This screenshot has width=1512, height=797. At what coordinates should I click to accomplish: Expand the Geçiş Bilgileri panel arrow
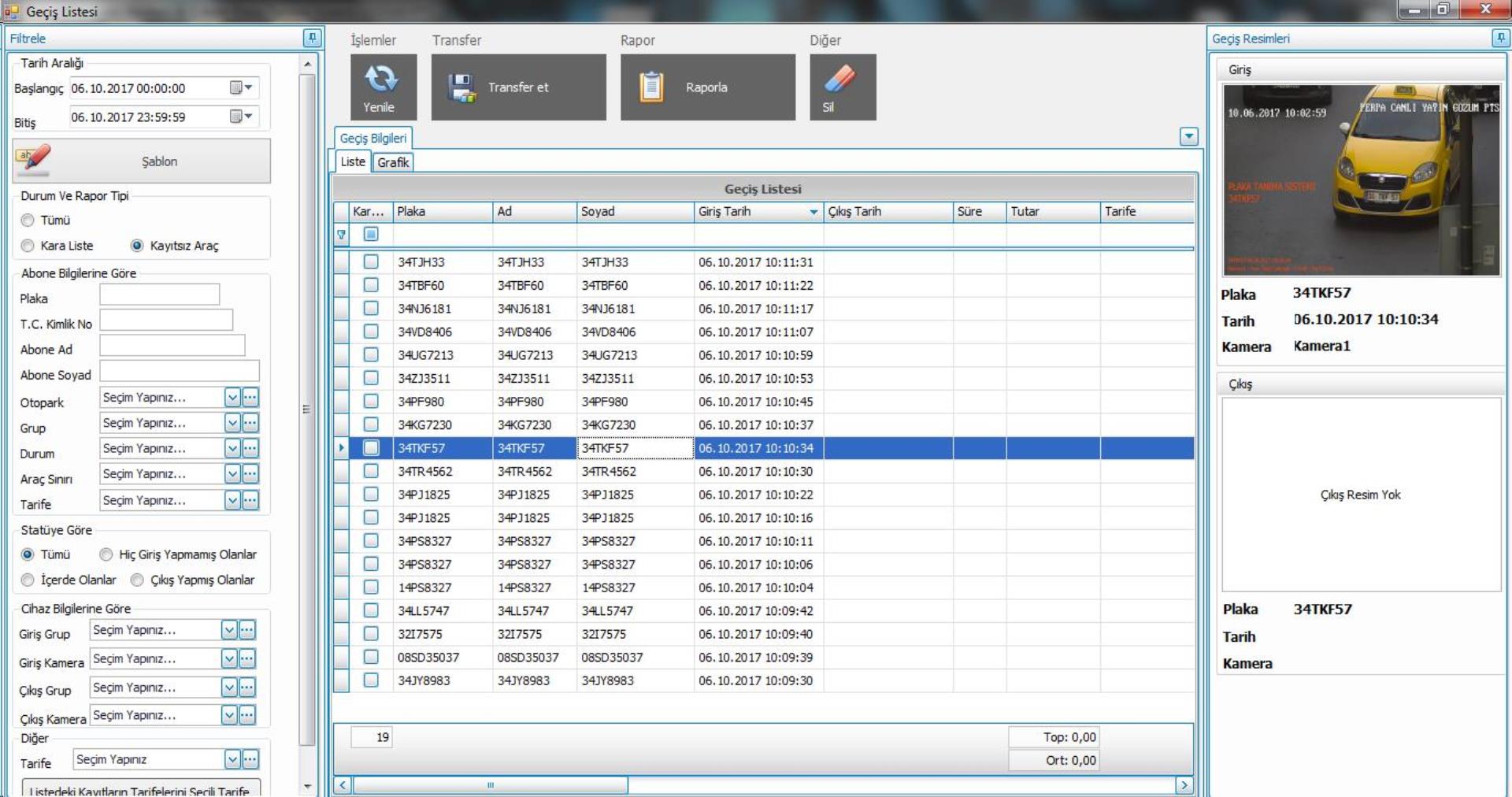click(1188, 137)
